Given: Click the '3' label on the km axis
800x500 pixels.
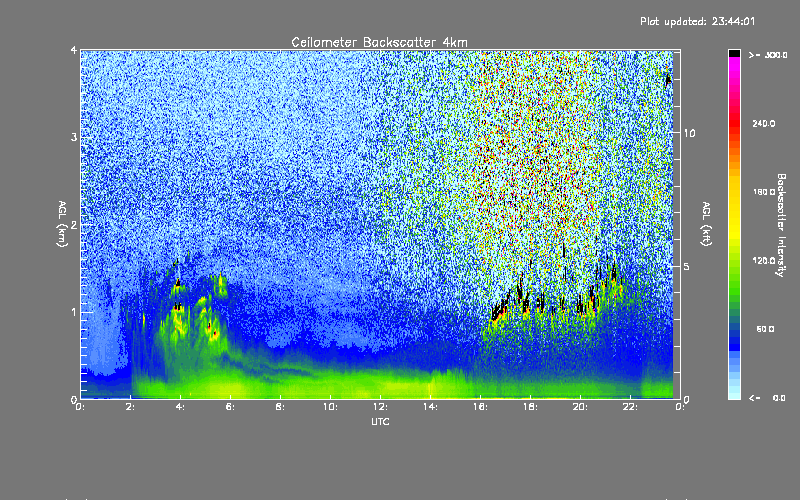Looking at the screenshot, I should point(74,137).
